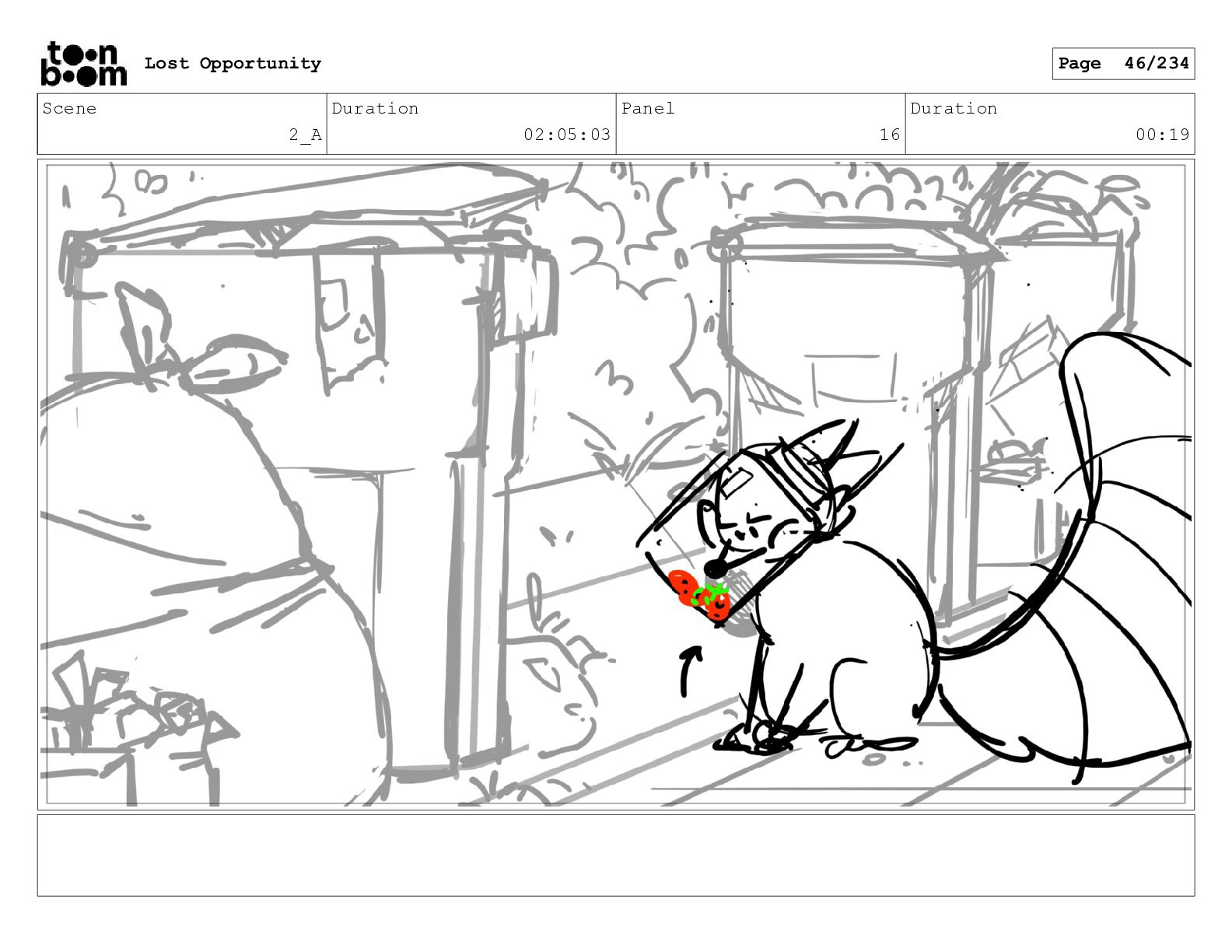Click the 'Scene' header label
The width and height of the screenshot is (1232, 952).
tap(69, 109)
